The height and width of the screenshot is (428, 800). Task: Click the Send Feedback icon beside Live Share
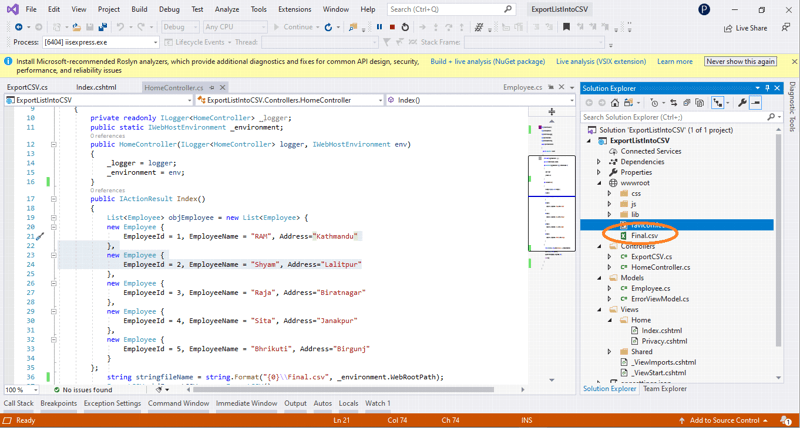coord(786,28)
